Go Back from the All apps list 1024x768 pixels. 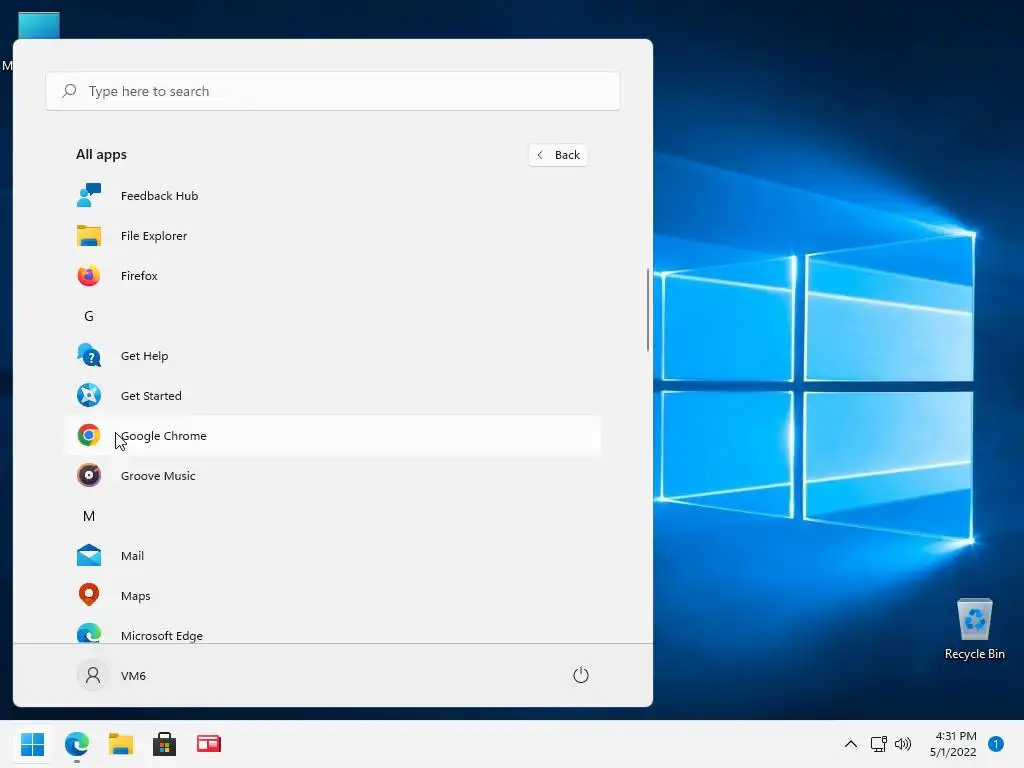(558, 155)
